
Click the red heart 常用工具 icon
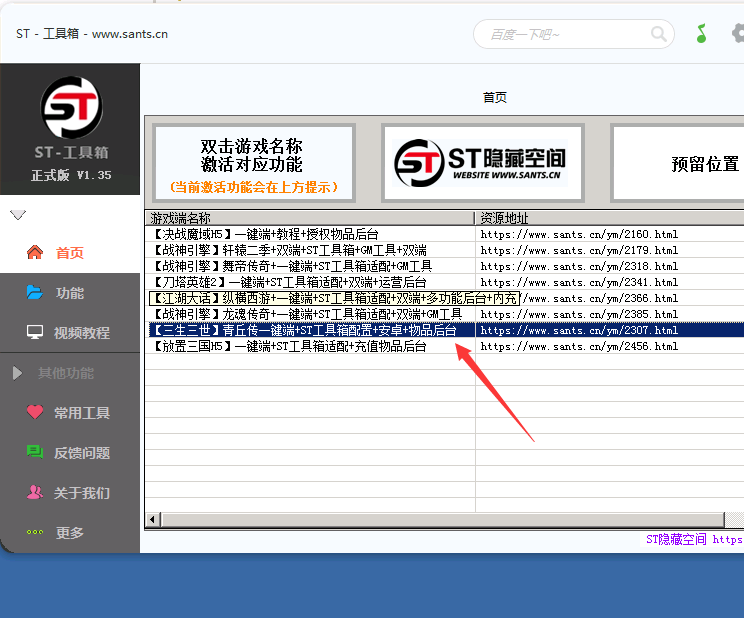35,412
